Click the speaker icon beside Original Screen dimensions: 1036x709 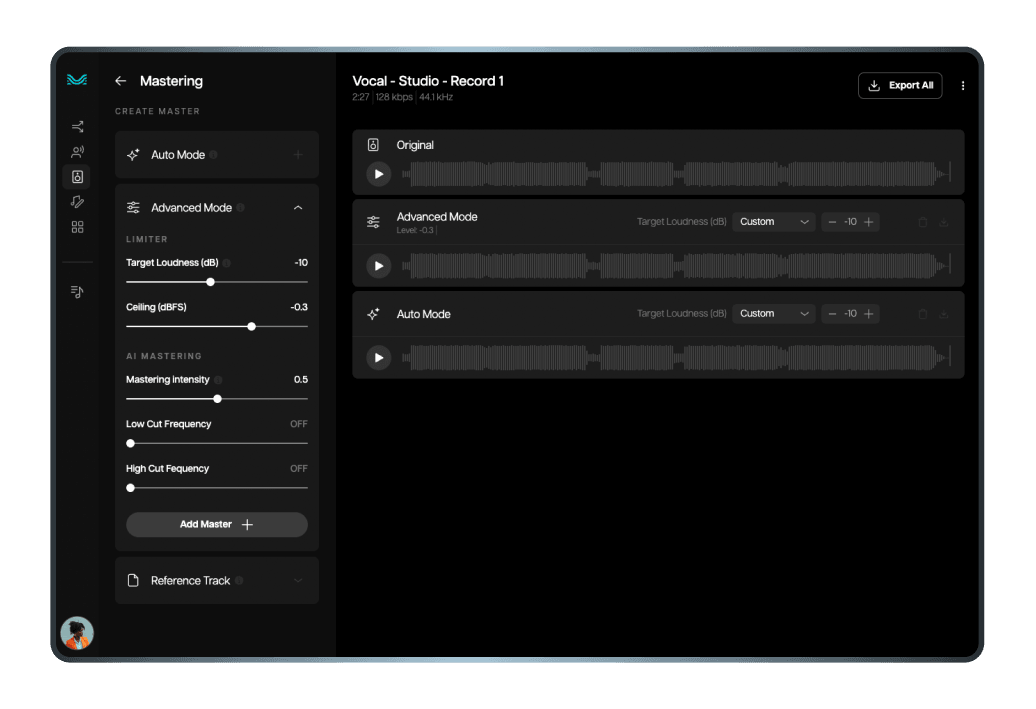[x=373, y=145]
